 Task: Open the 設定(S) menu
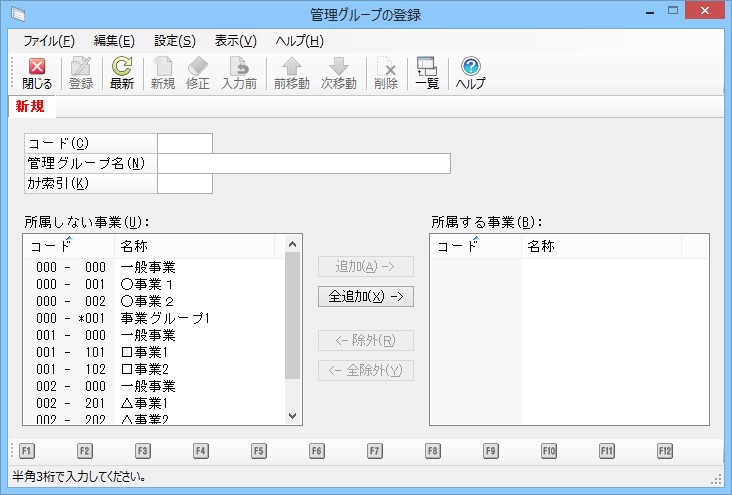175,41
